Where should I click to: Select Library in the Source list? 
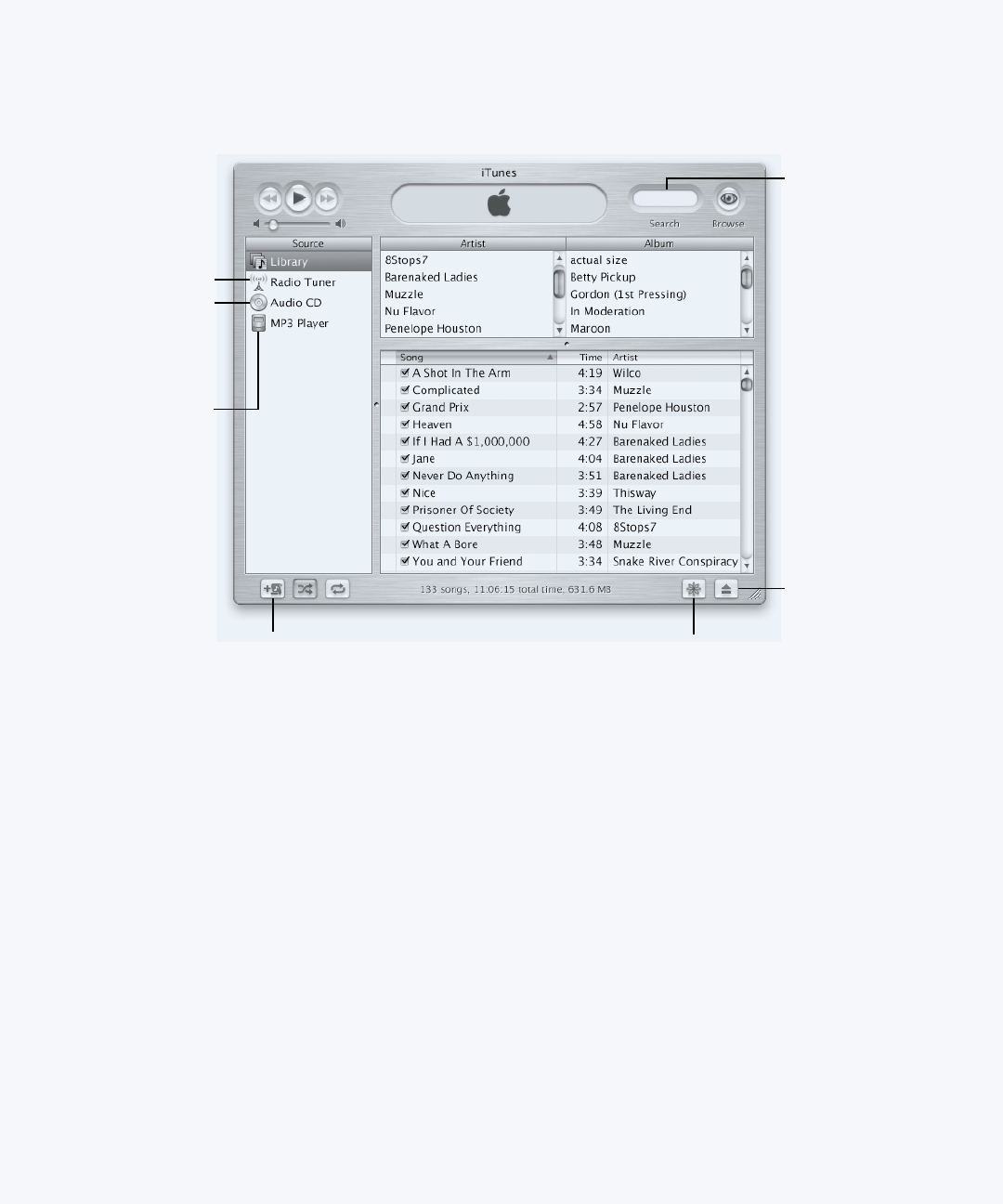point(308,262)
